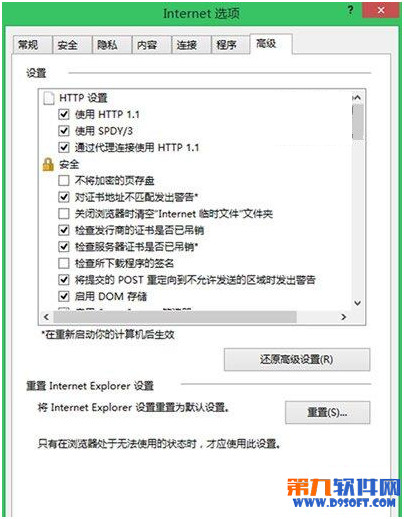Toggle 启用 DOM 存储 checkbox
This screenshot has height=519, width=404.
pyautogui.click(x=64, y=296)
